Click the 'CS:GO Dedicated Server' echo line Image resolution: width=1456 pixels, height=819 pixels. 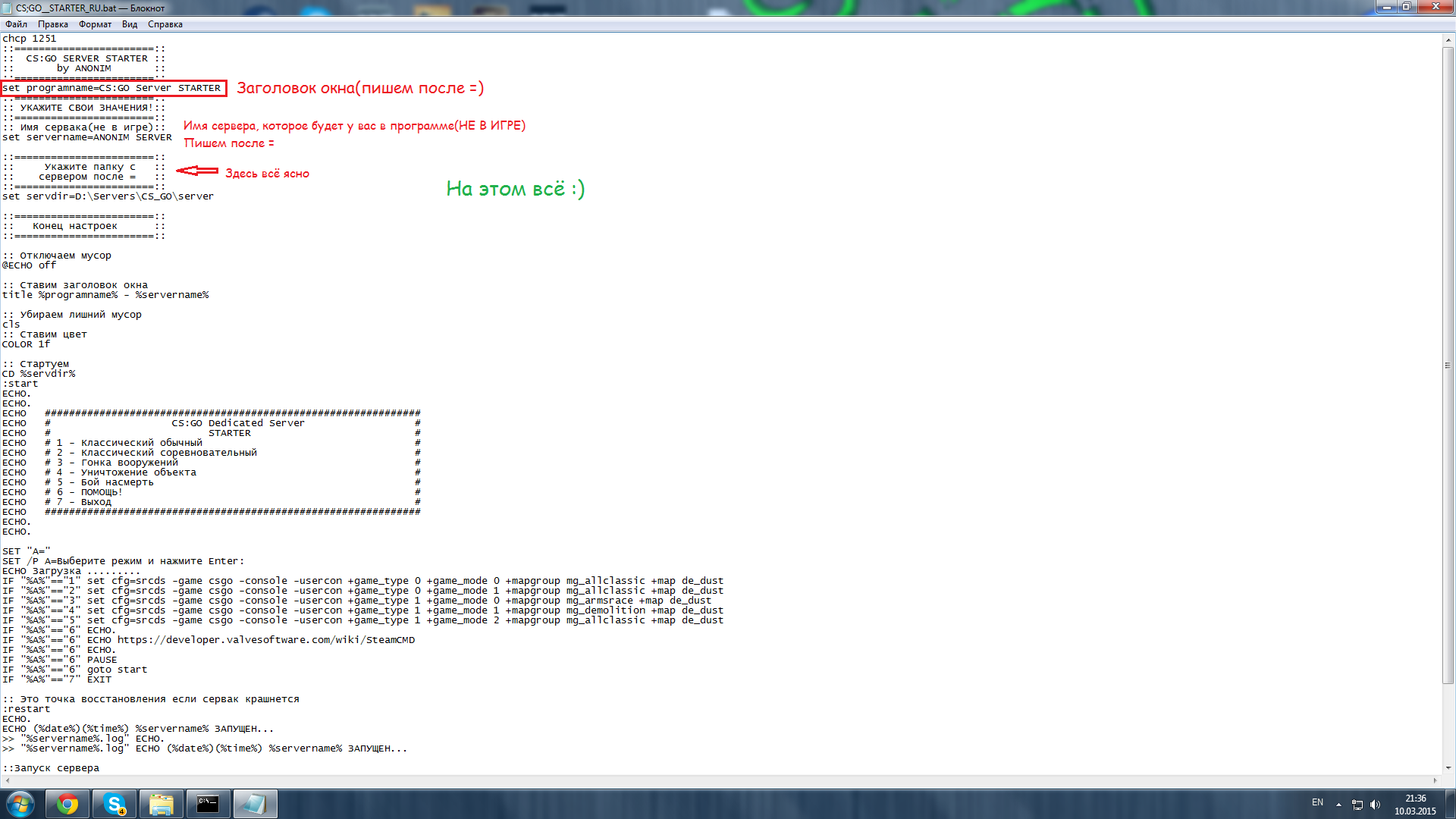212,423
